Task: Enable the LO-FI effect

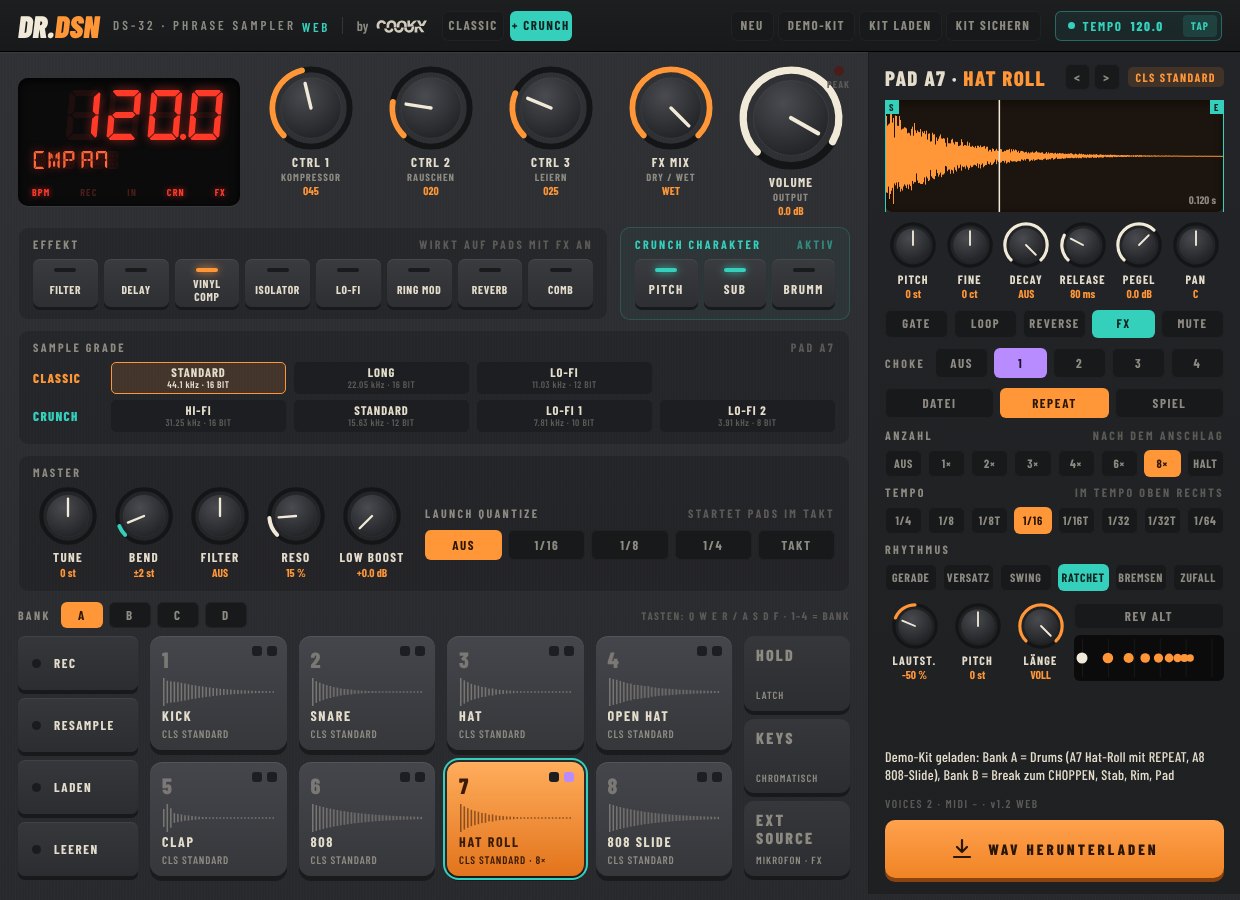Action: (349, 285)
